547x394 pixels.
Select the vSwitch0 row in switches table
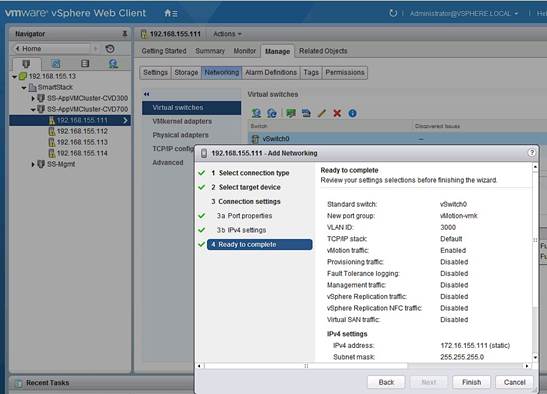pos(397,139)
